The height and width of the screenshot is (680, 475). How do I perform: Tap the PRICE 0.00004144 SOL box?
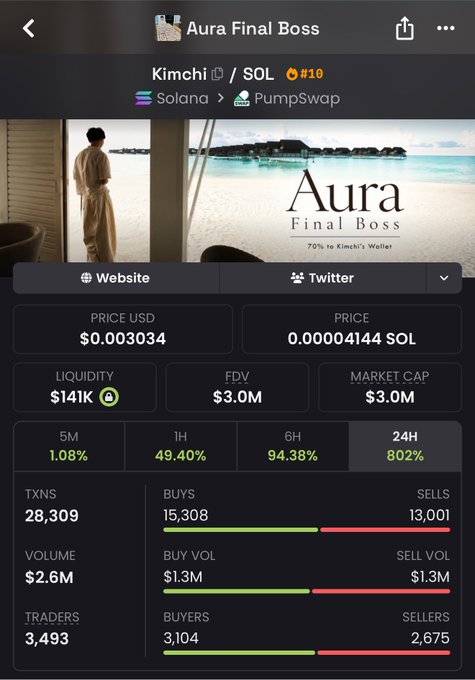(352, 329)
